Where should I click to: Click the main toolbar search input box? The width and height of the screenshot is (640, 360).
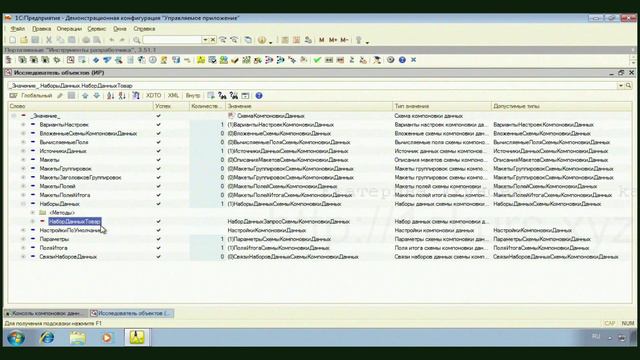click(172, 40)
